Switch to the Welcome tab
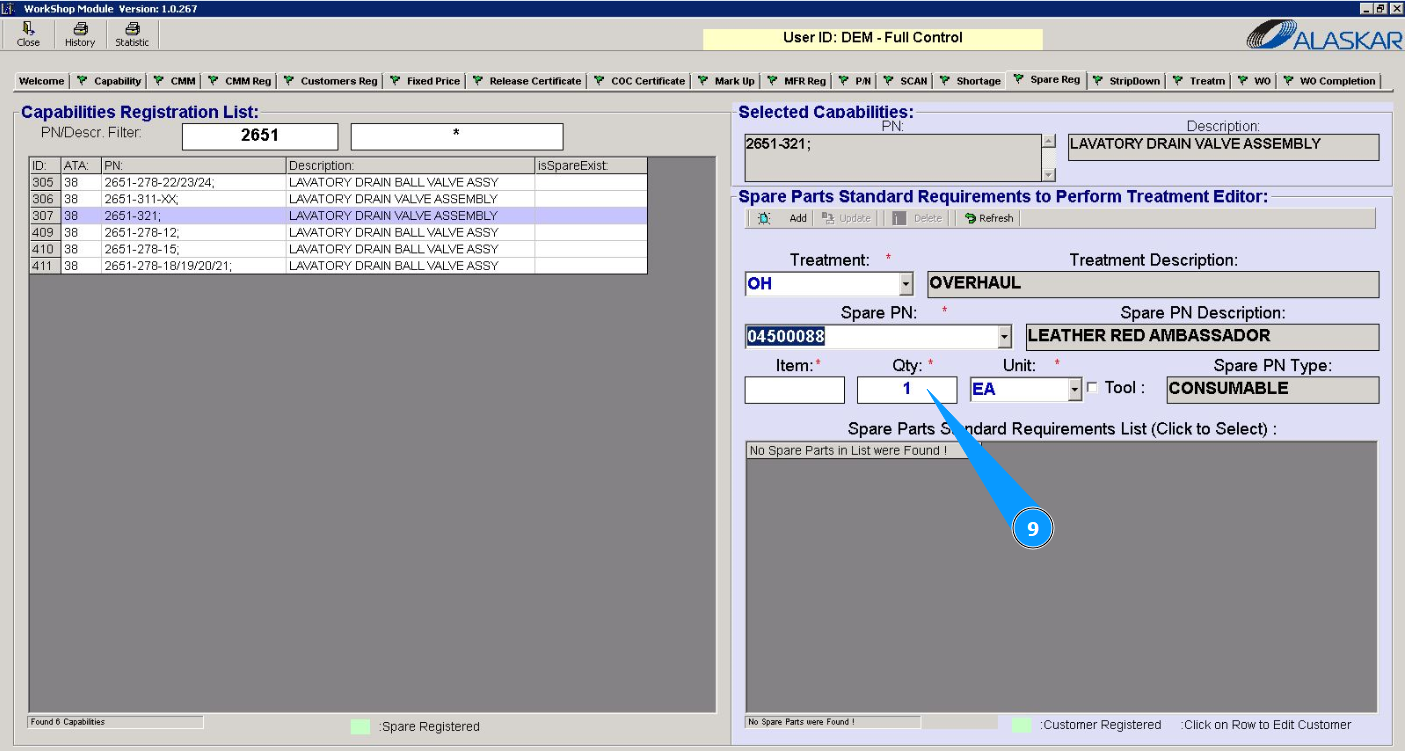 pyautogui.click(x=41, y=81)
